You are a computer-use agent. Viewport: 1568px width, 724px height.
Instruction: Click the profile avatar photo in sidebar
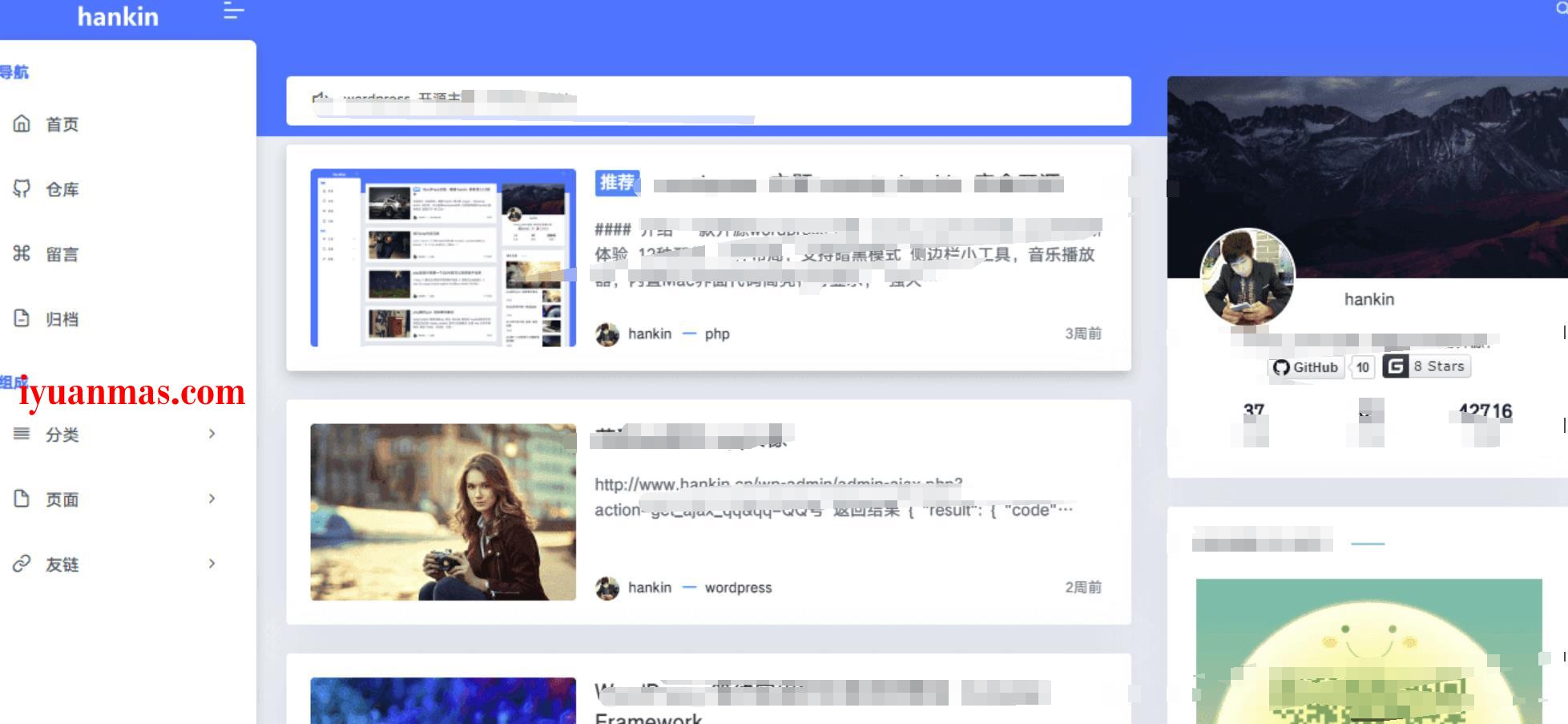[x=1248, y=276]
